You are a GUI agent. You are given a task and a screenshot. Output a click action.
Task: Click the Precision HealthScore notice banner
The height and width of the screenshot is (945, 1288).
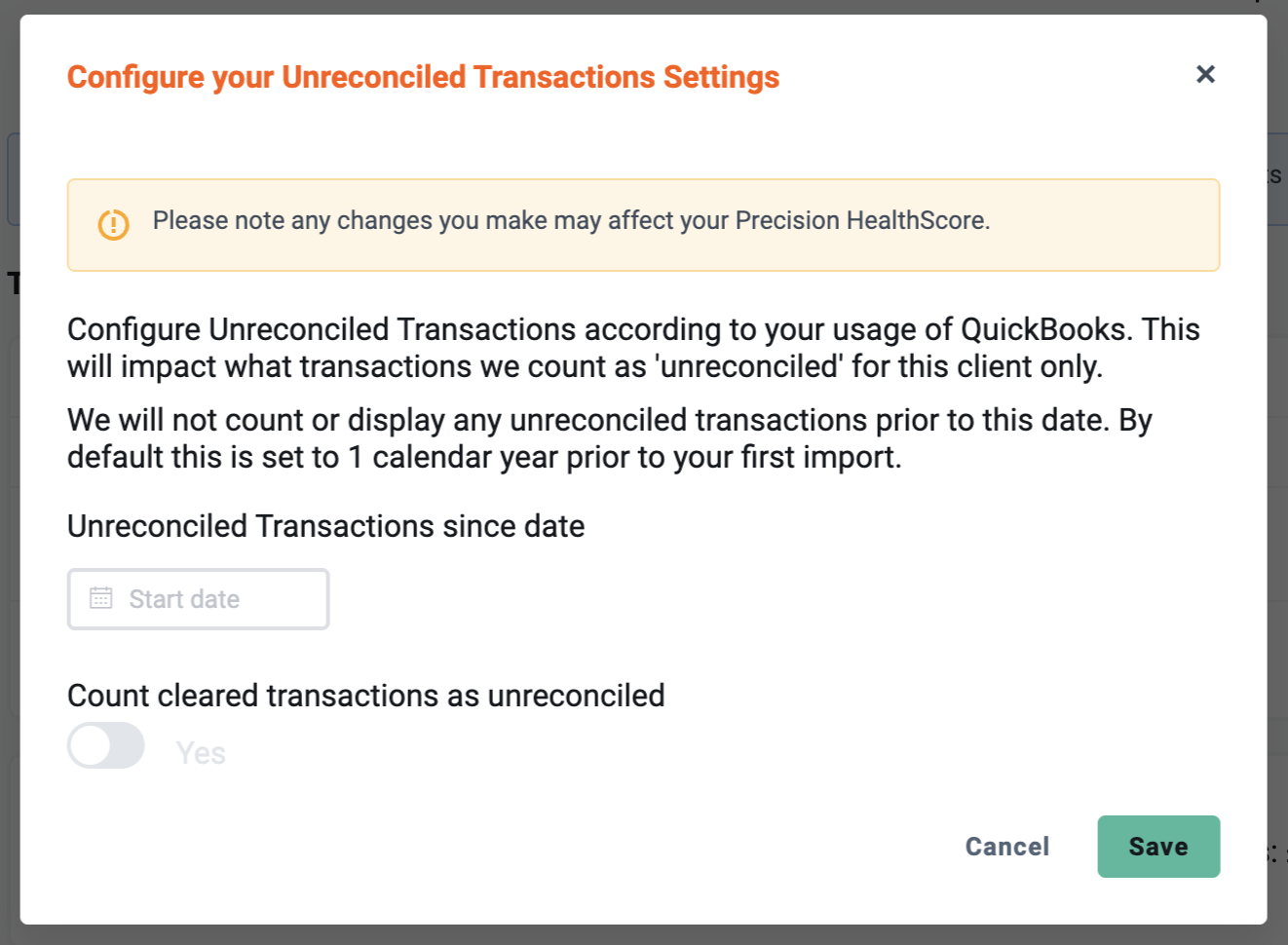[643, 225]
